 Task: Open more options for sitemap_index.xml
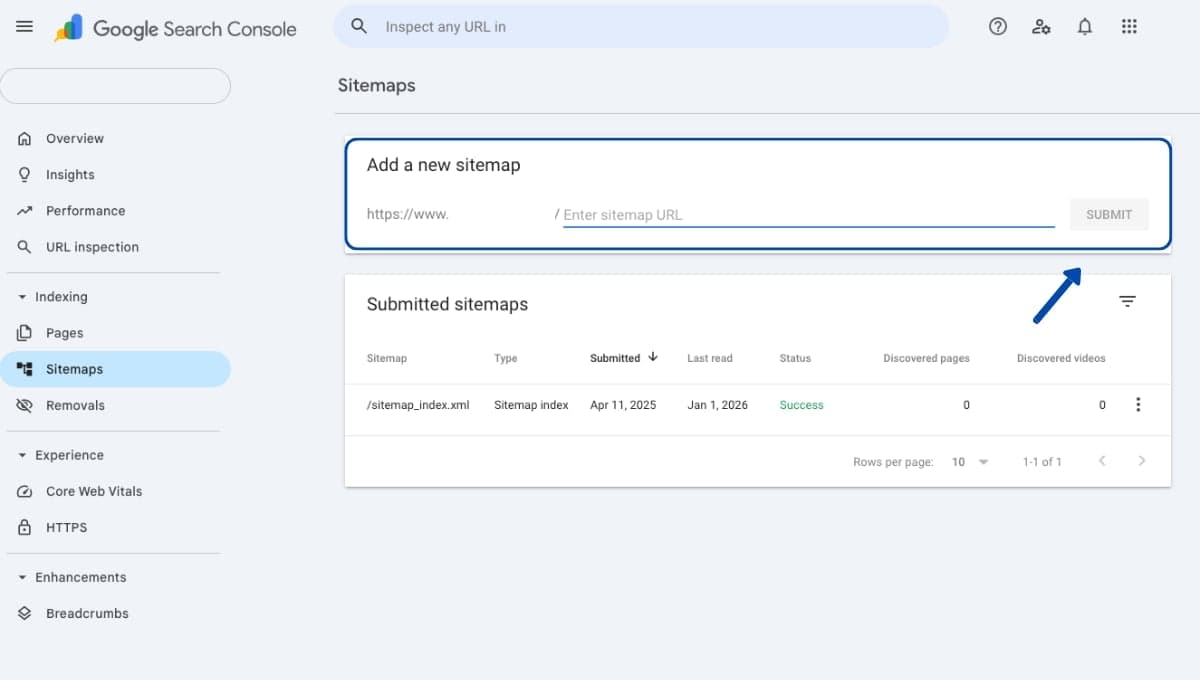click(x=1137, y=405)
